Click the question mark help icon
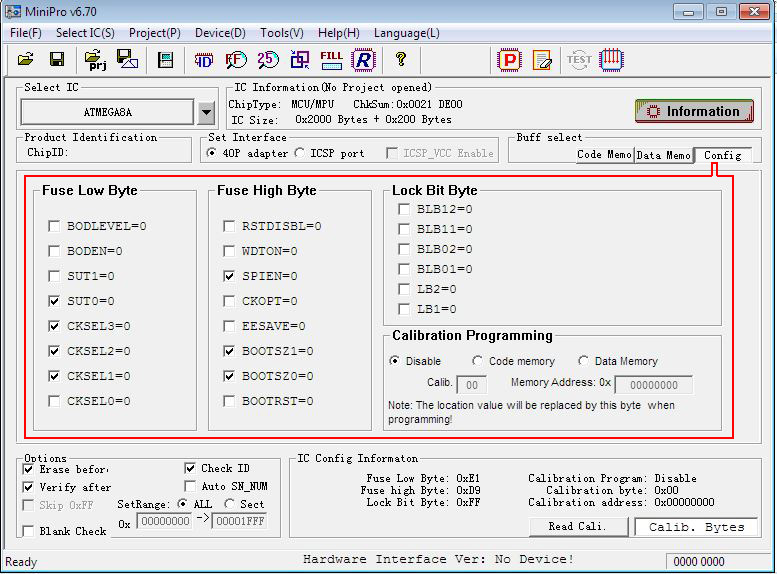 pos(401,60)
